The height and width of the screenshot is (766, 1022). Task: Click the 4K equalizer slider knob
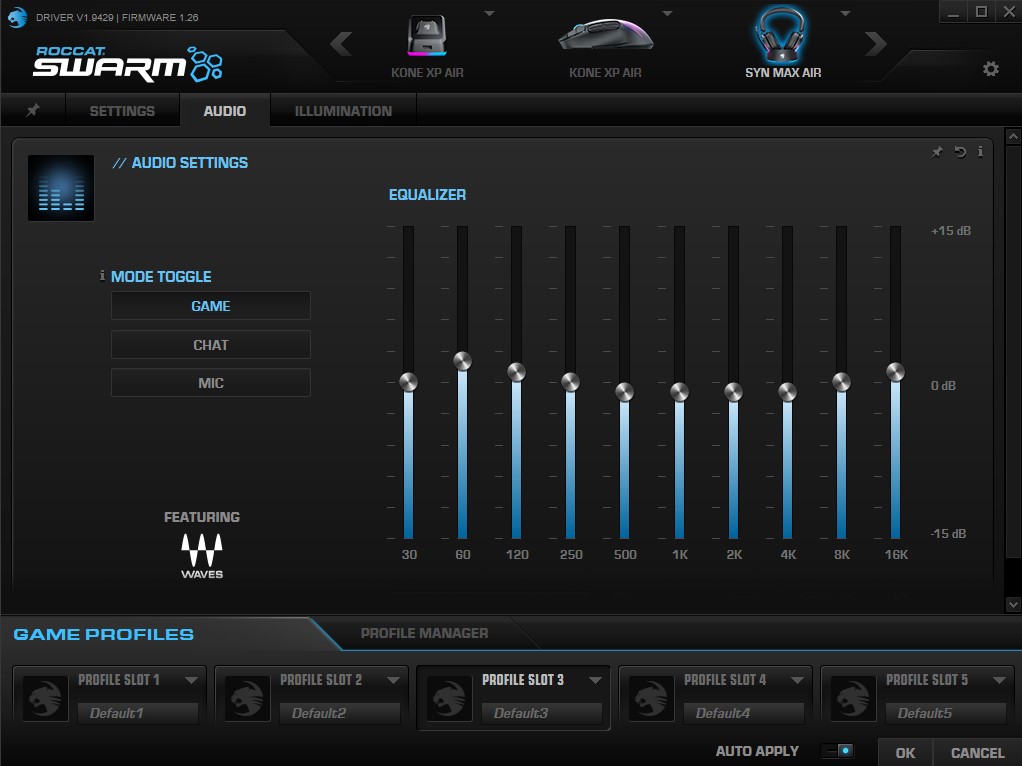pyautogui.click(x=787, y=392)
